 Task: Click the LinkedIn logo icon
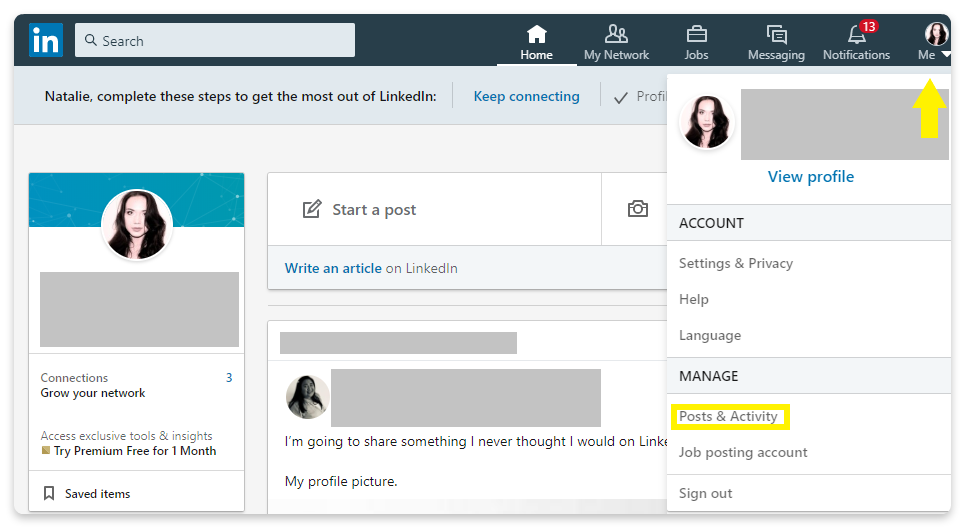[x=46, y=40]
